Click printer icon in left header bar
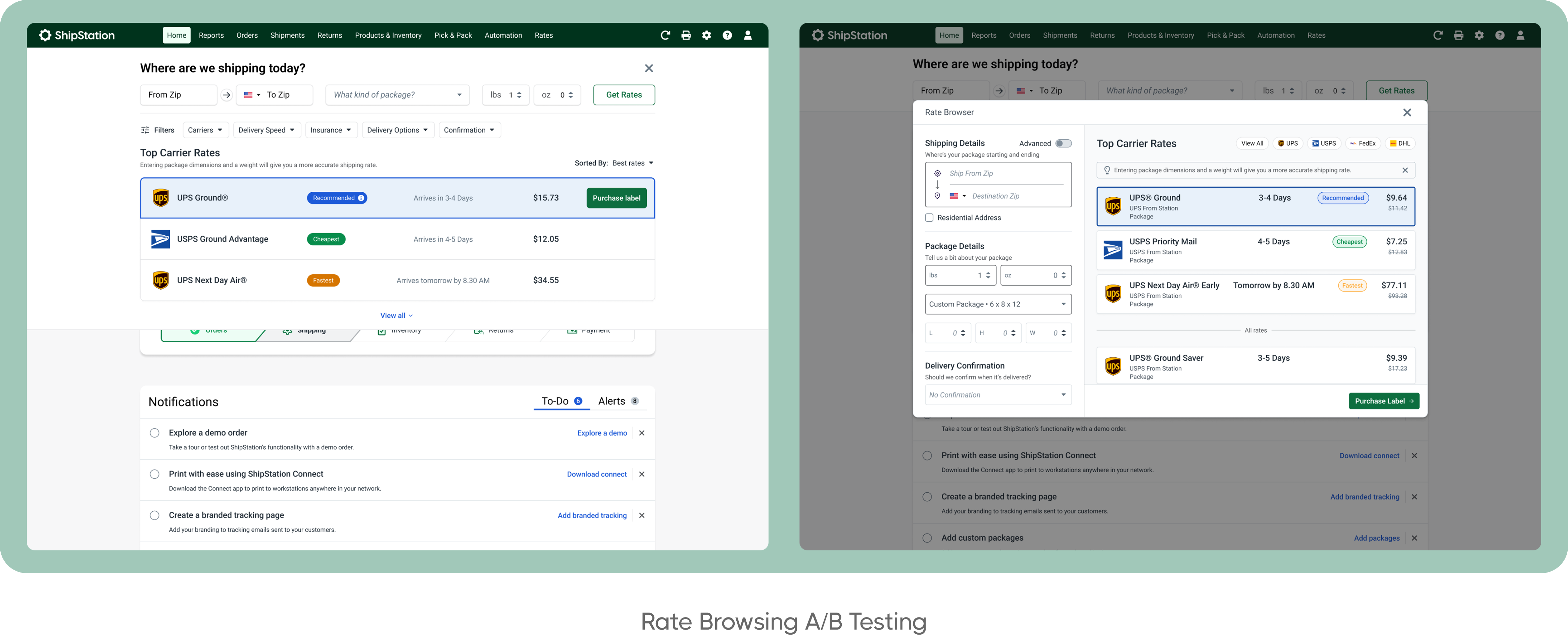Image resolution: width=1568 pixels, height=643 pixels. pyautogui.click(x=686, y=35)
